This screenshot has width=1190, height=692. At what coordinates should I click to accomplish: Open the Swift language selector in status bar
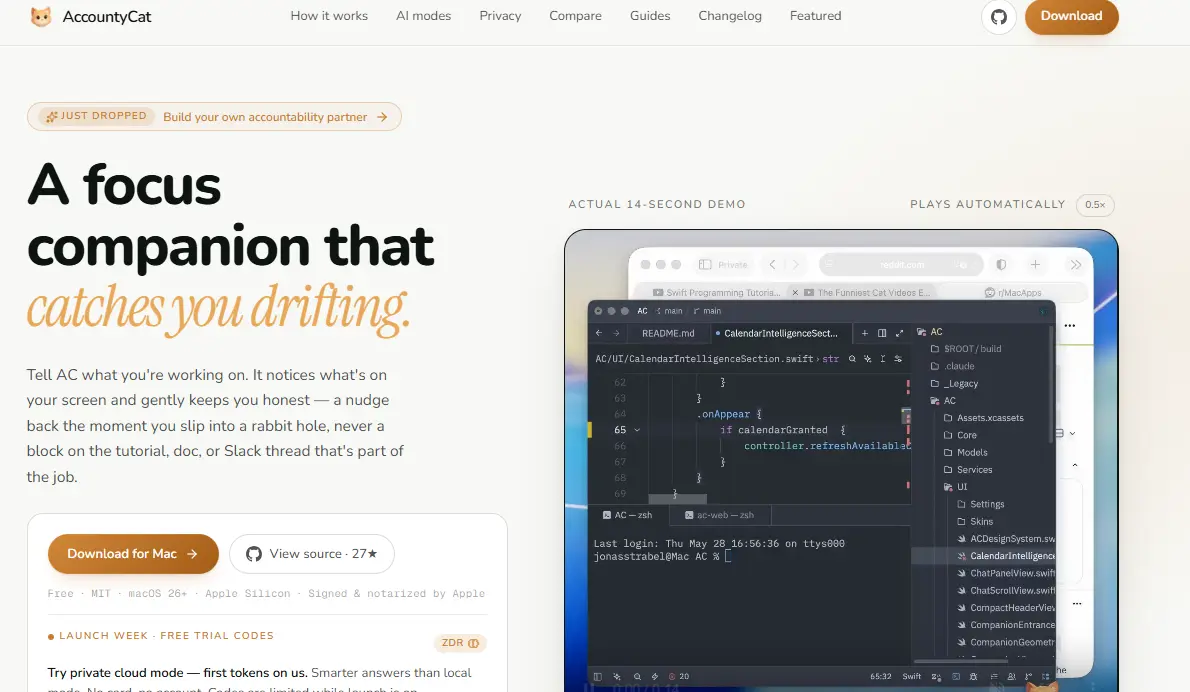click(911, 676)
